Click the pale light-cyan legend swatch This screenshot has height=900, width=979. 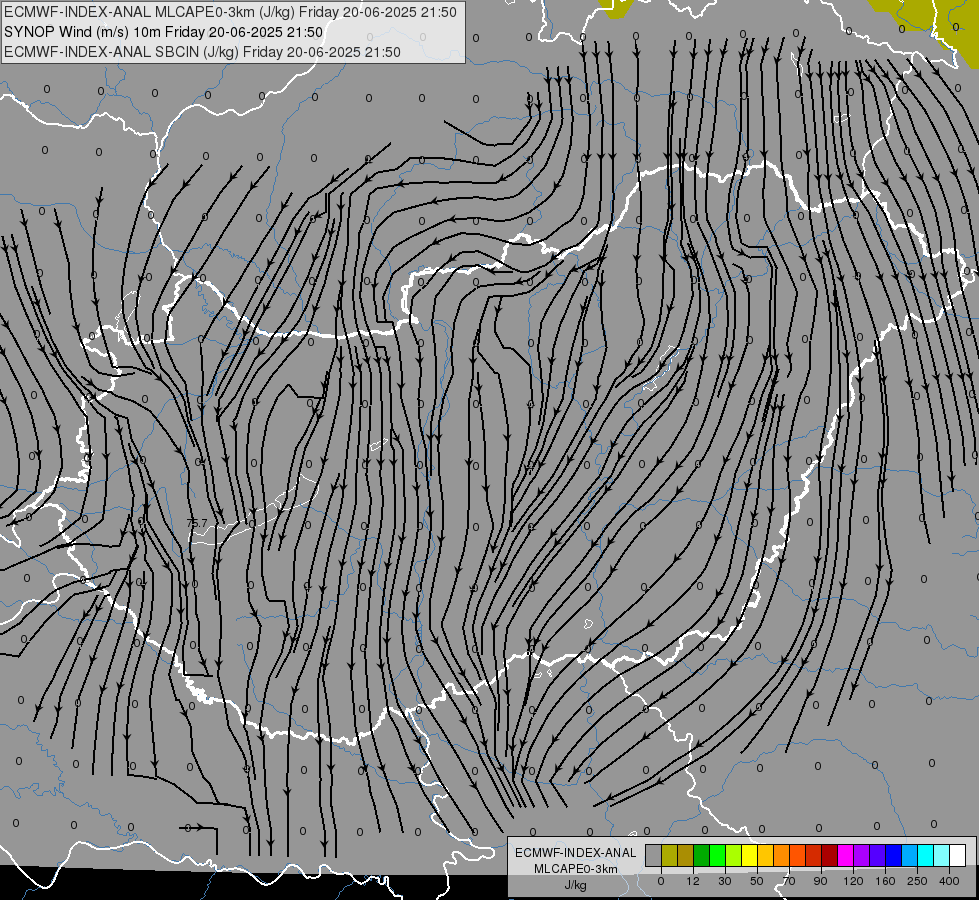click(942, 855)
